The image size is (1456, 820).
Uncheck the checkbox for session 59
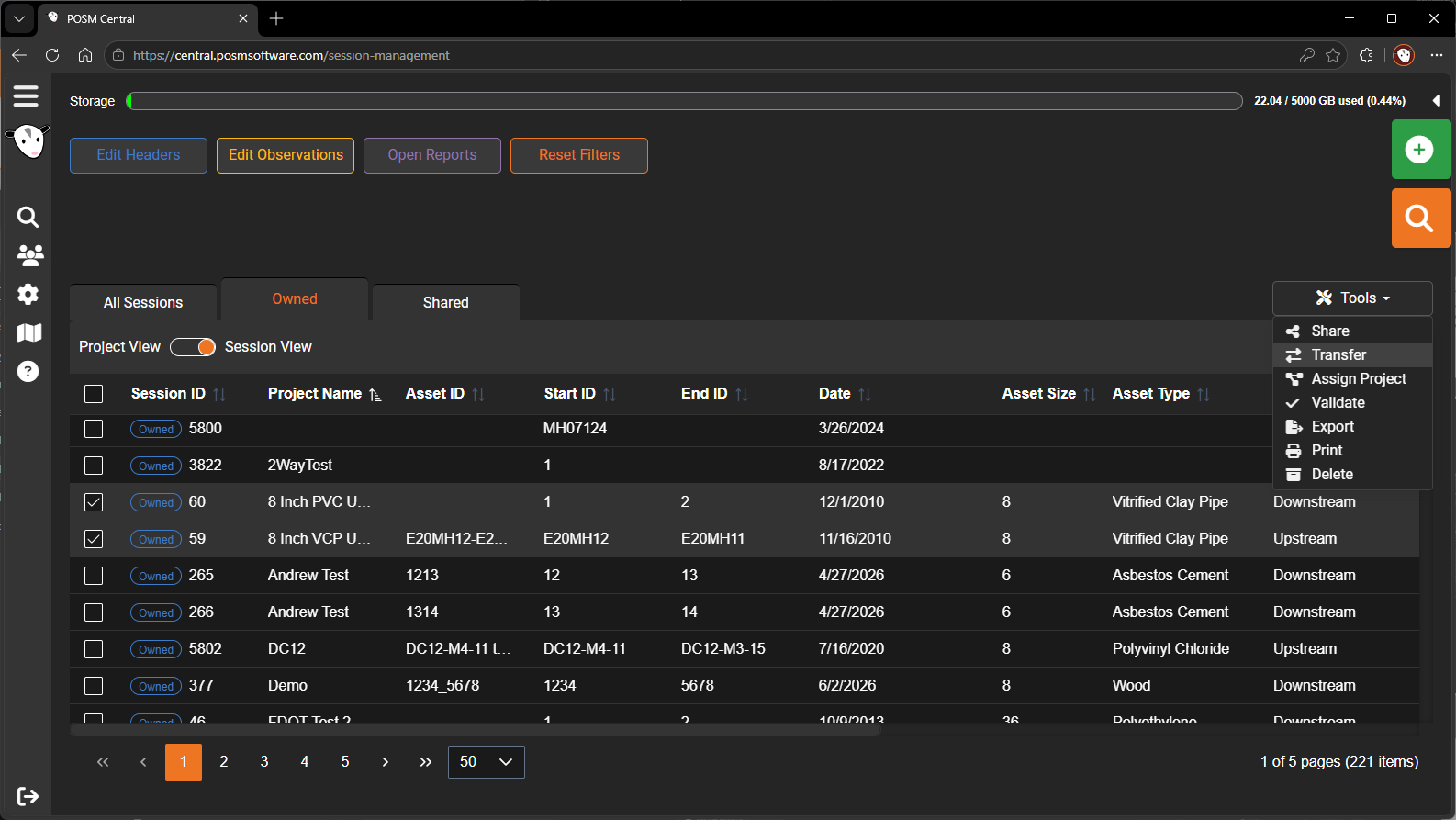[x=94, y=539]
